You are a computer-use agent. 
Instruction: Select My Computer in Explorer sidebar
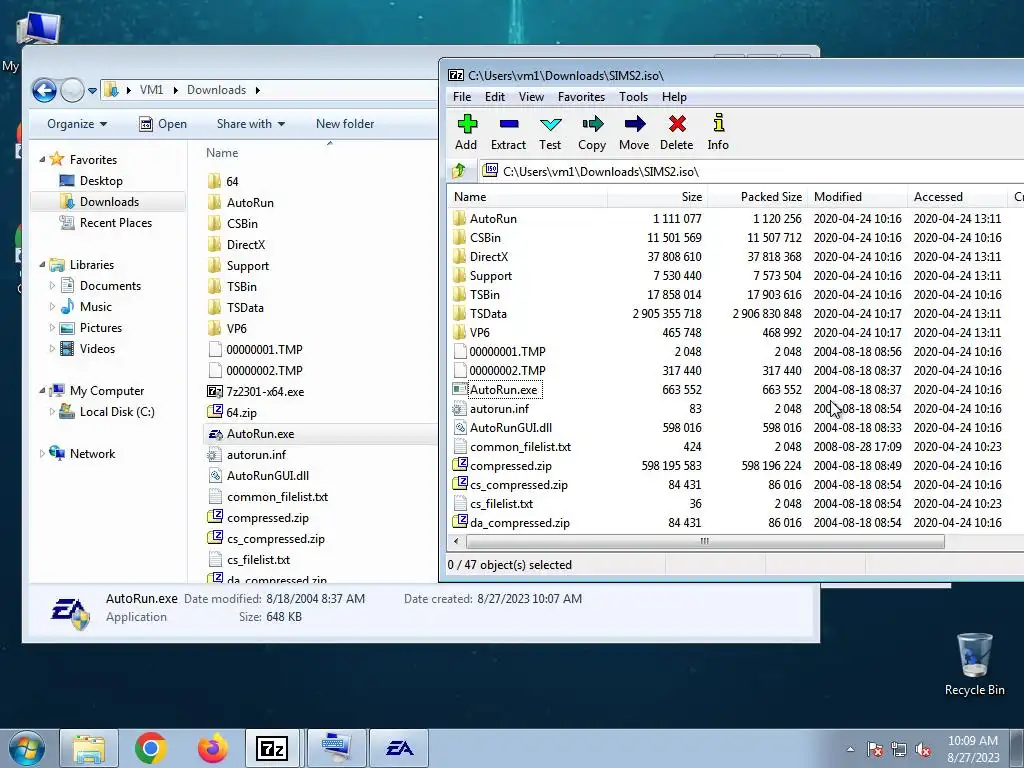tap(106, 391)
